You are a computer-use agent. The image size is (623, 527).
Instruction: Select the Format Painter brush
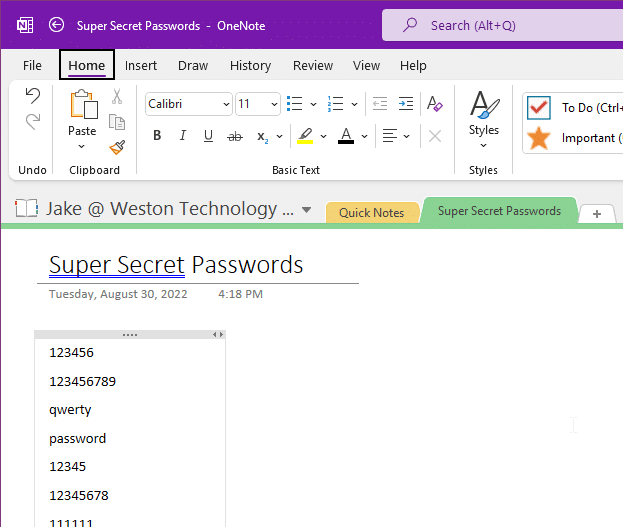(117, 147)
